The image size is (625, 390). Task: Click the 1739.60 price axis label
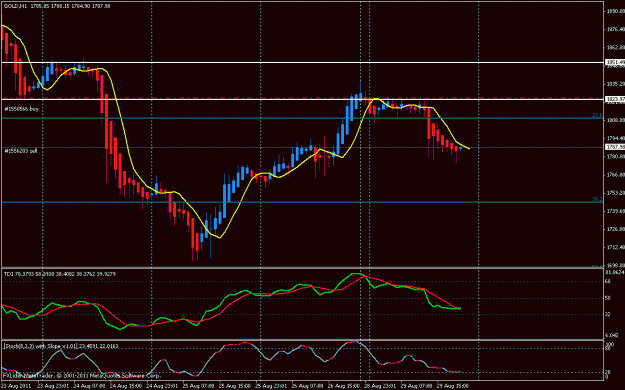pyautogui.click(x=615, y=211)
